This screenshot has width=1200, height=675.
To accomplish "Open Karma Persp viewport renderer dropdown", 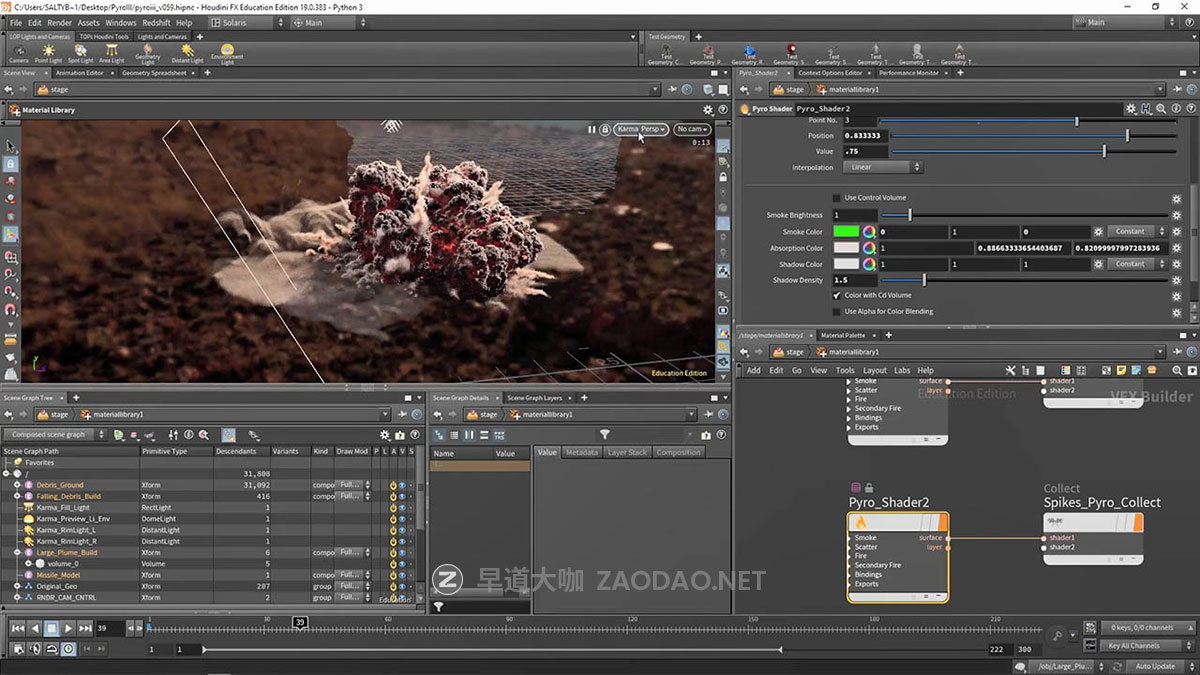I will click(x=641, y=129).
